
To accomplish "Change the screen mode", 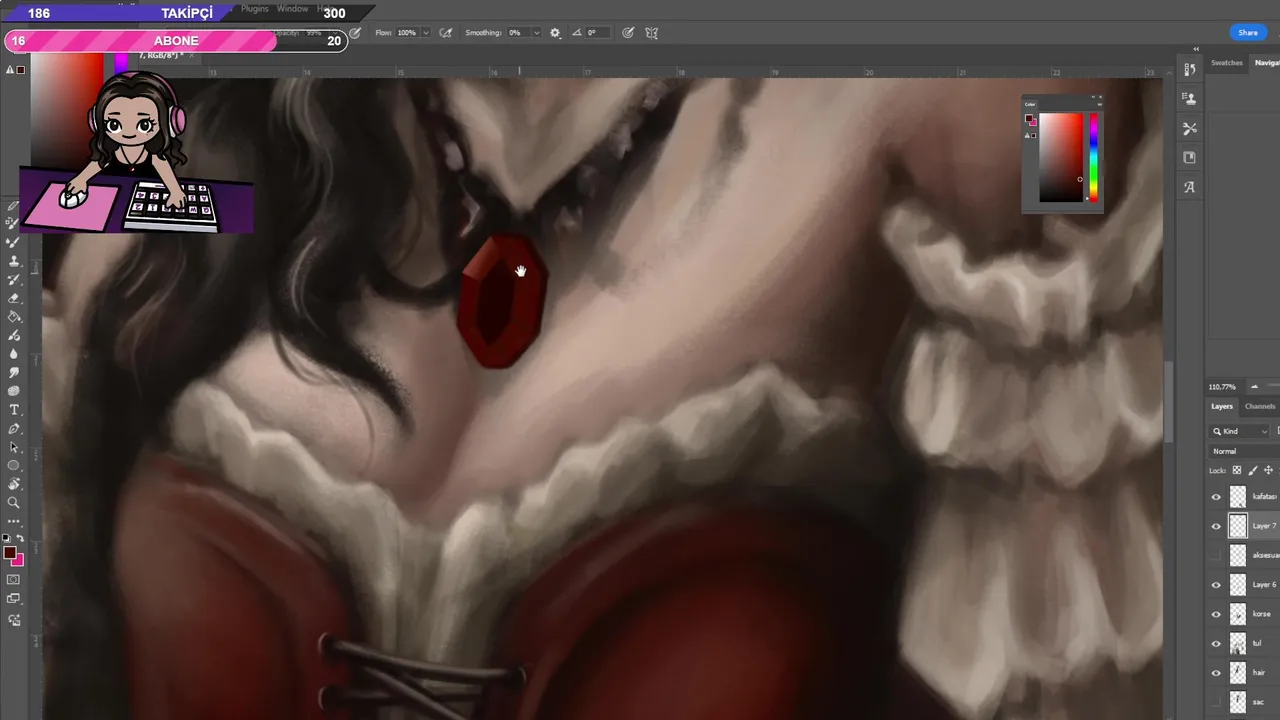I will click(14, 599).
